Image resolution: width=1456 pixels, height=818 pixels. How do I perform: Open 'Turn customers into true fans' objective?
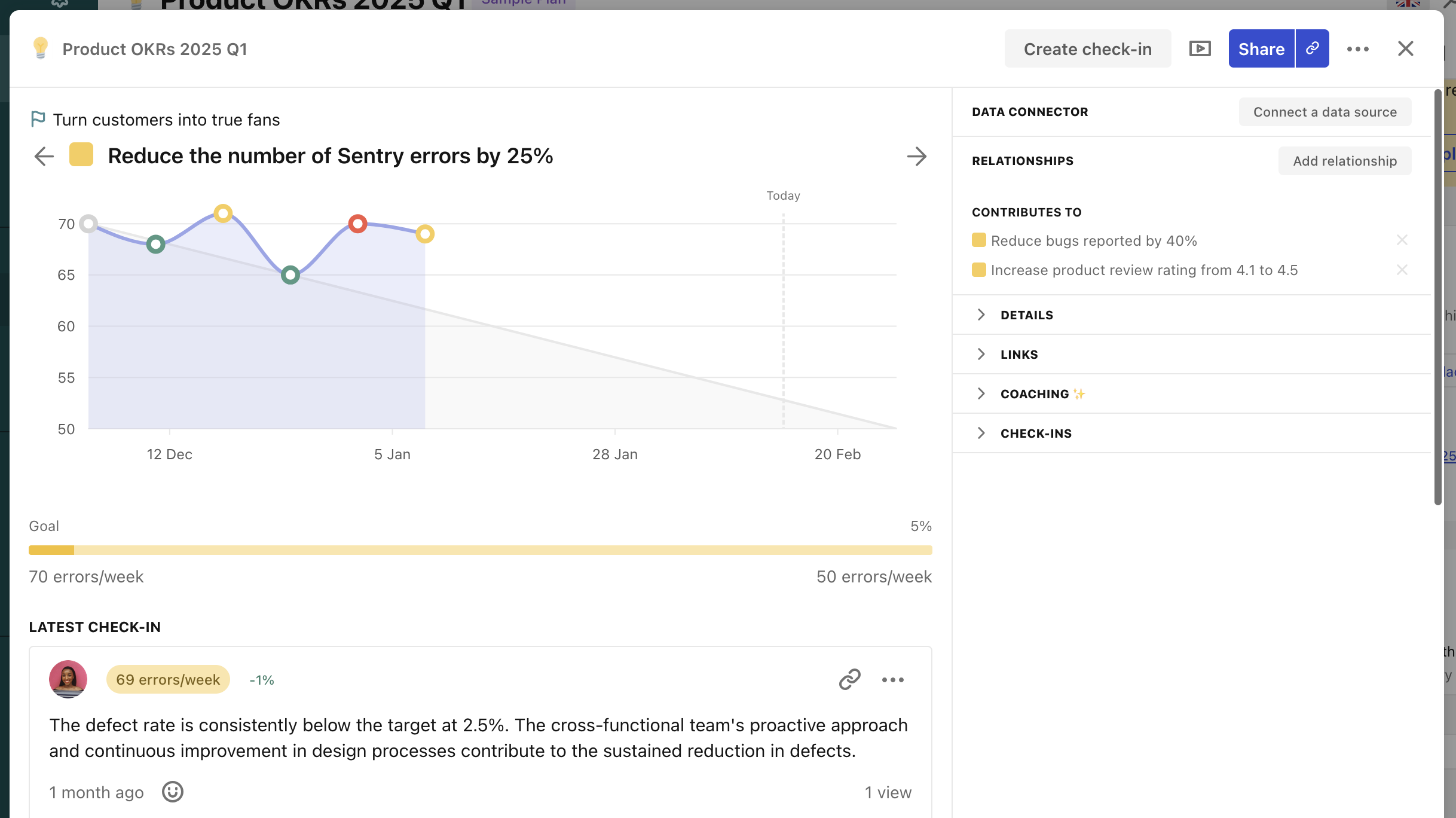[x=166, y=120]
